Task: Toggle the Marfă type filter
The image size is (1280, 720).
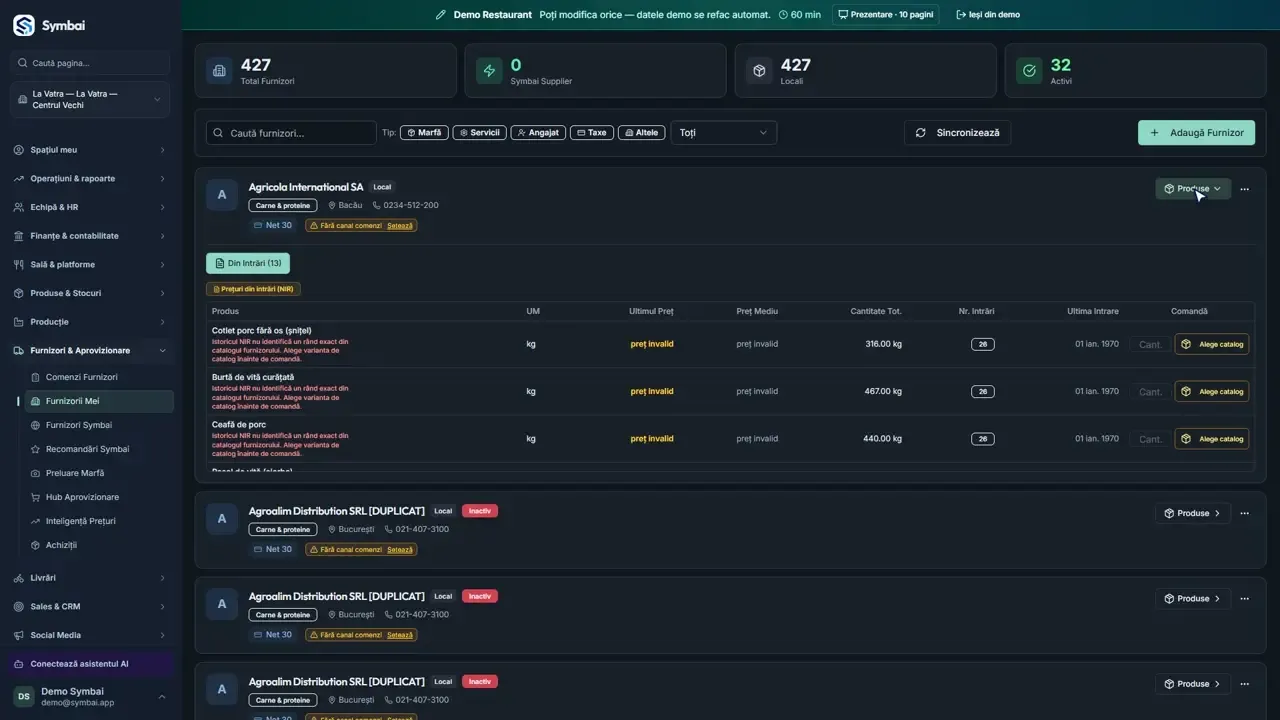Action: point(424,133)
